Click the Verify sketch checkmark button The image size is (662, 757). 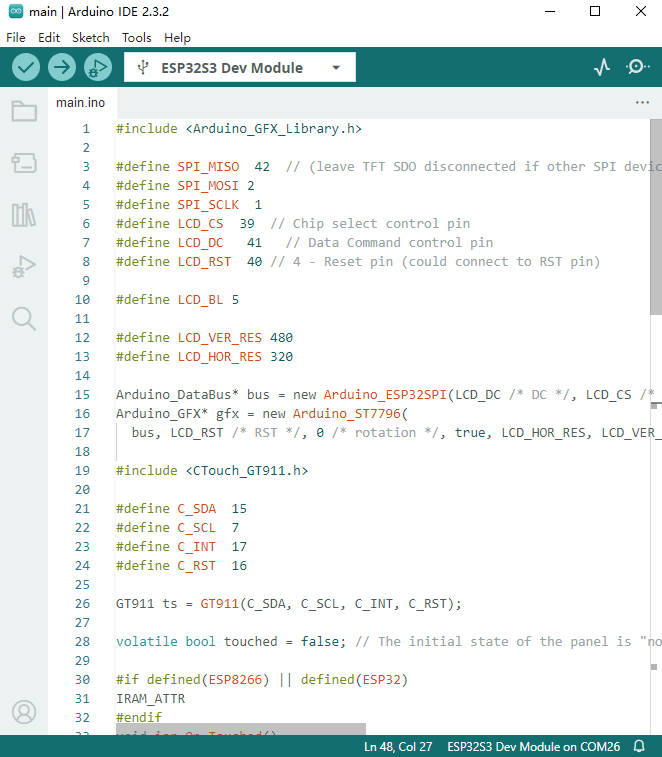pos(26,67)
